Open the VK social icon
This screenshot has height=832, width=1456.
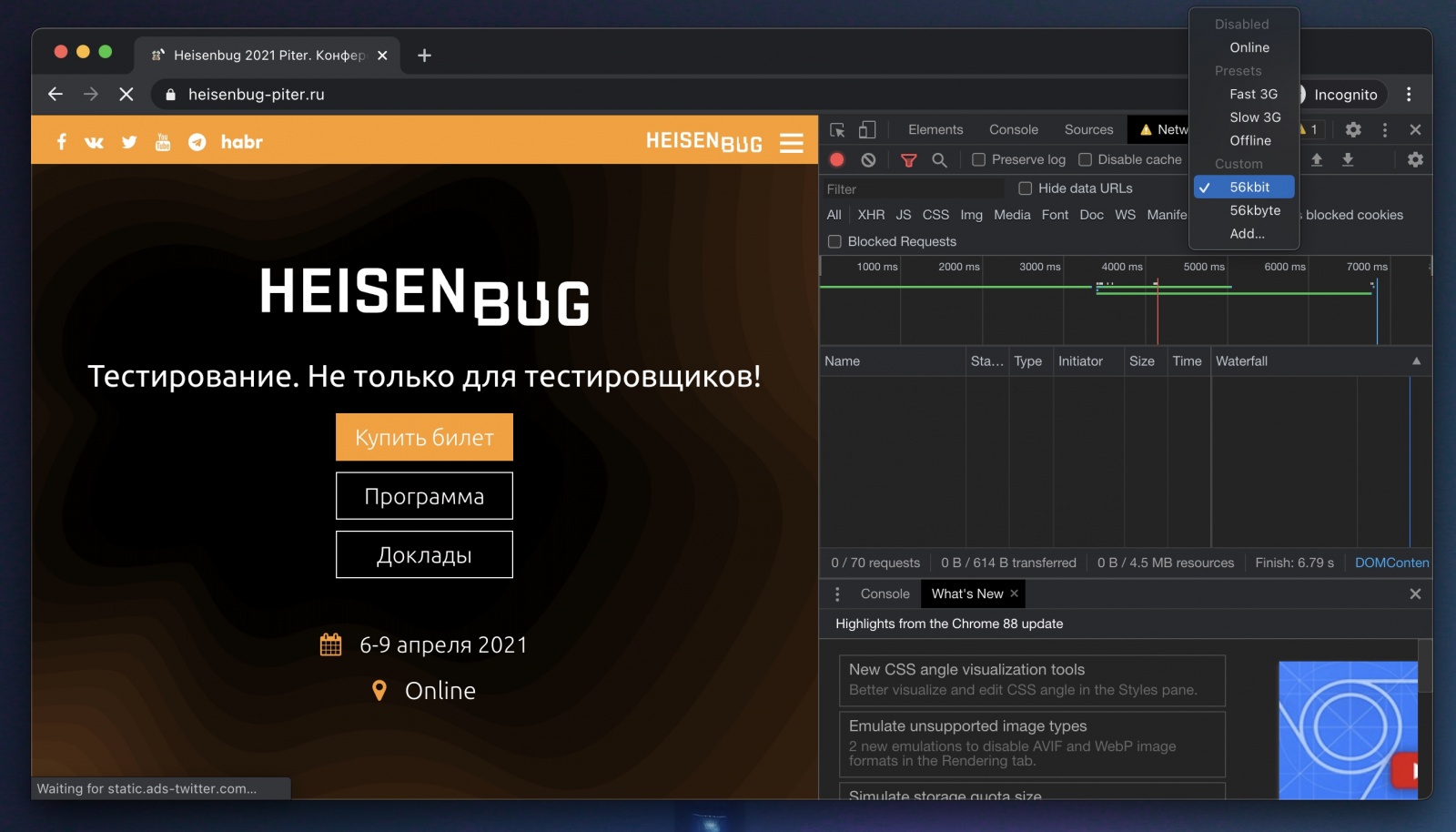point(94,142)
